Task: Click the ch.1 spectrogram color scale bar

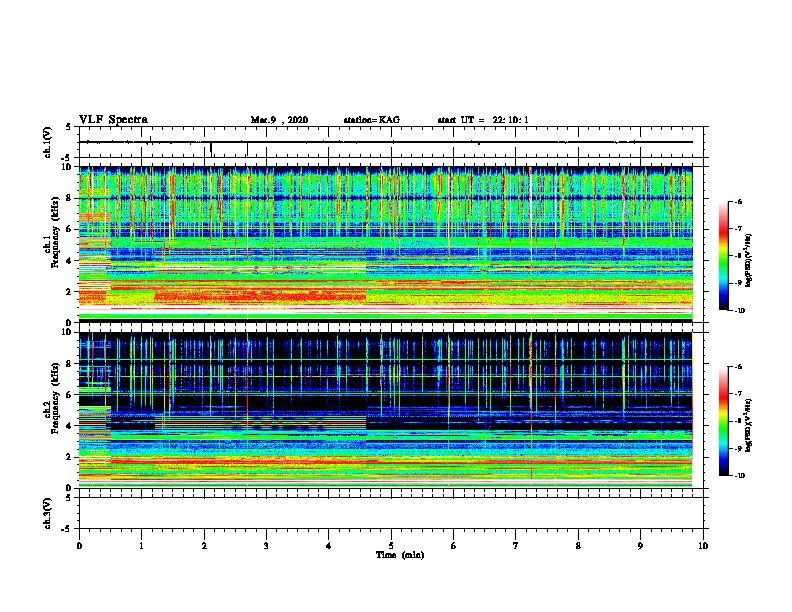Action: point(723,256)
